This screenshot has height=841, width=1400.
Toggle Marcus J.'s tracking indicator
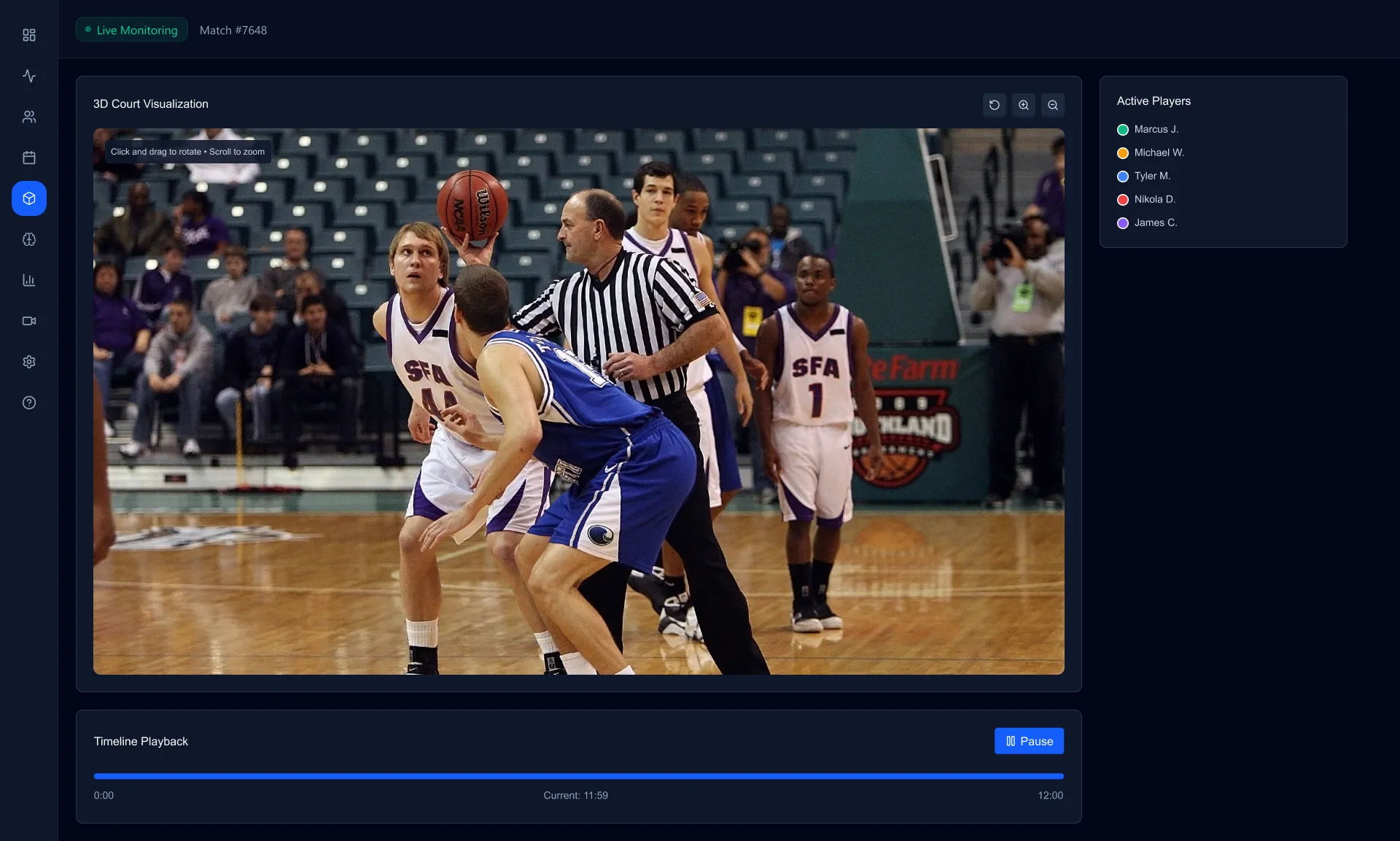(1122, 129)
